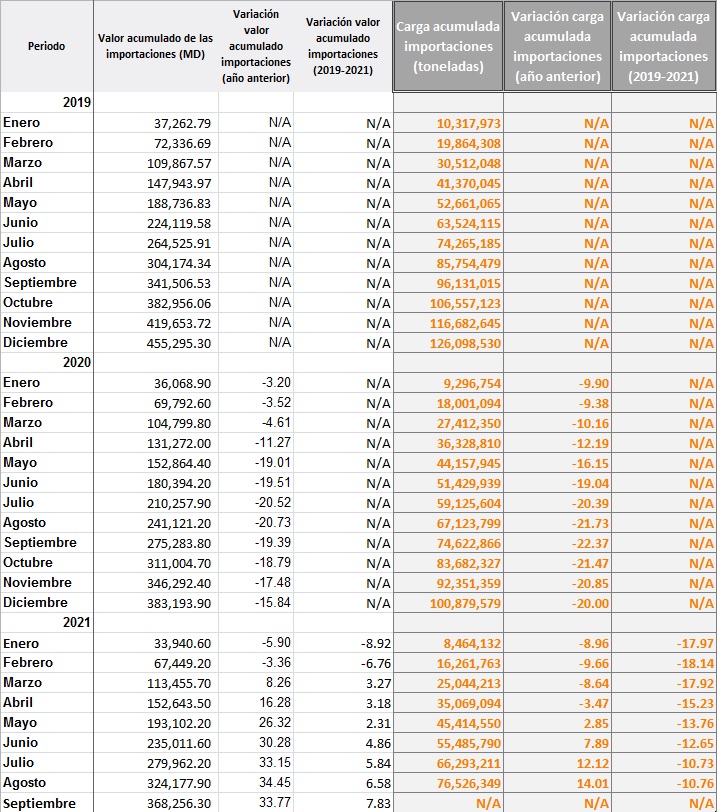717x812 pixels.
Task: Click cell with value 279,962.20
Action: coord(156,763)
